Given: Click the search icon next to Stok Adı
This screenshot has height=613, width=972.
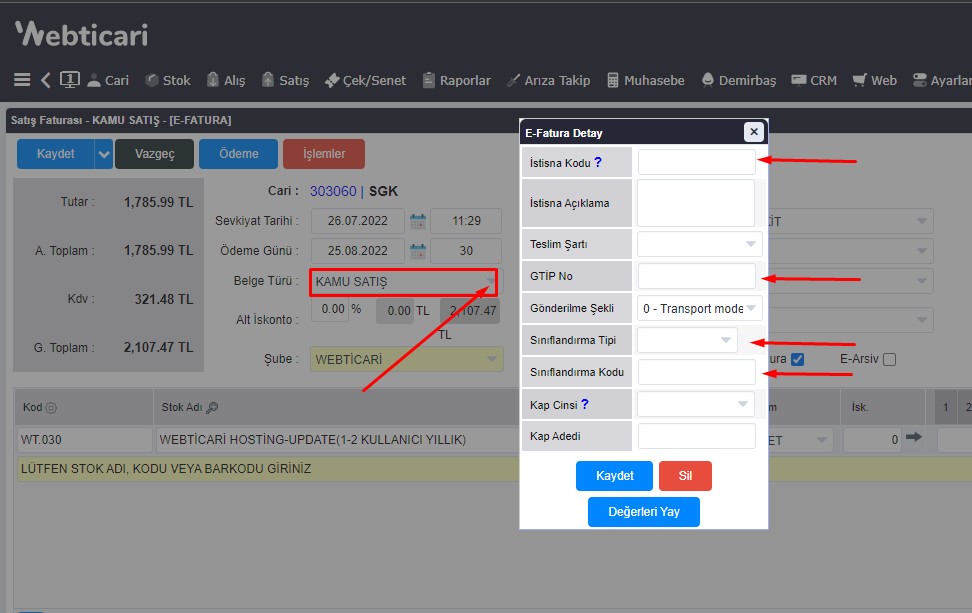Looking at the screenshot, I should coord(212,408).
